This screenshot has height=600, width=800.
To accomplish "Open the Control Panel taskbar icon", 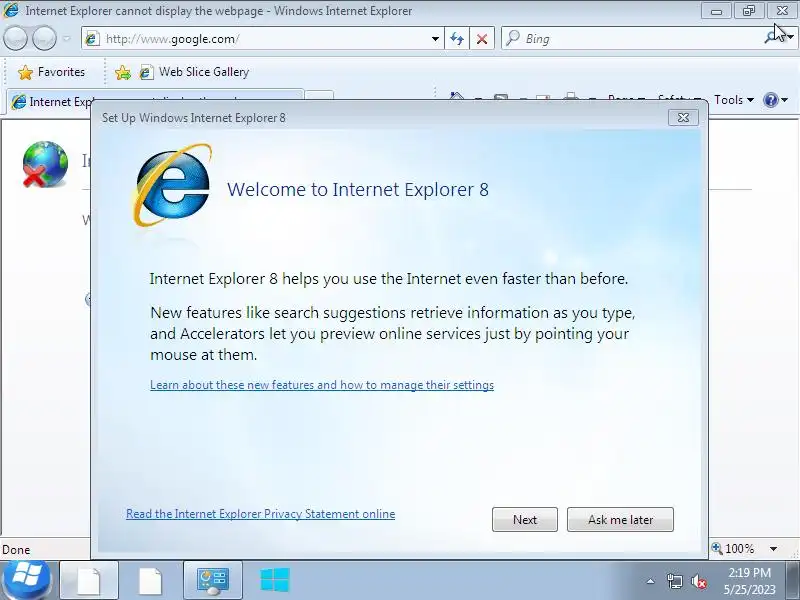I will click(213, 581).
